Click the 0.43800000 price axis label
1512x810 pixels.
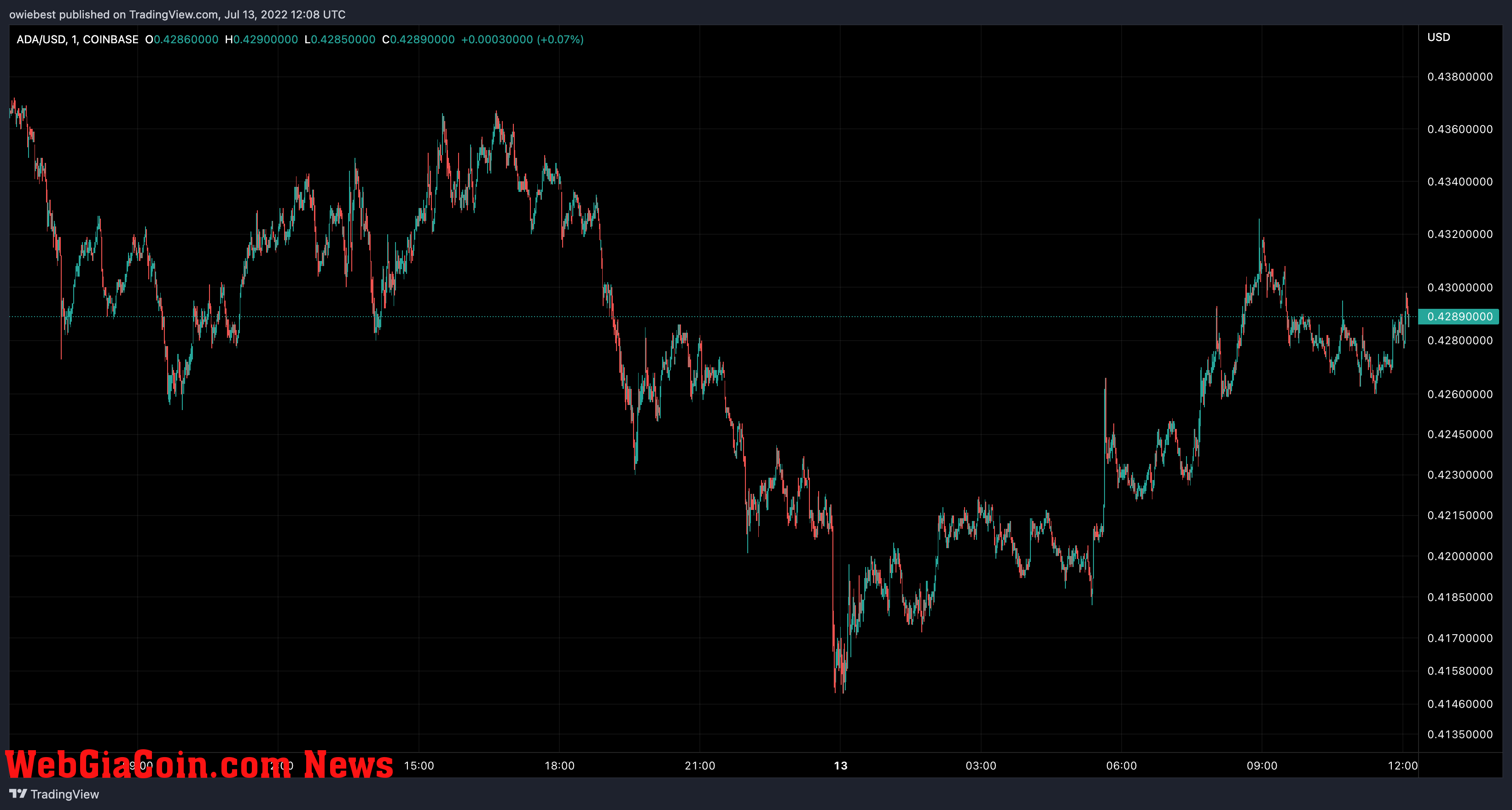click(x=1460, y=77)
